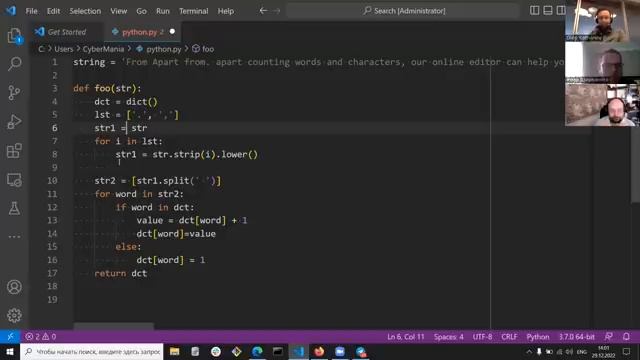Open the Problems errors and warnings indicator
The height and width of the screenshot is (360, 640).
pyautogui.click(x=41, y=337)
